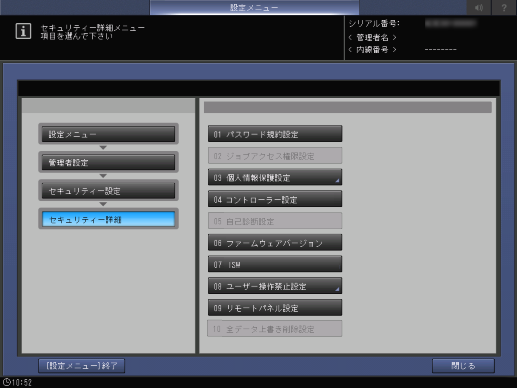Open 04 コントローラー設定
The height and width of the screenshot is (388, 517).
point(275,199)
